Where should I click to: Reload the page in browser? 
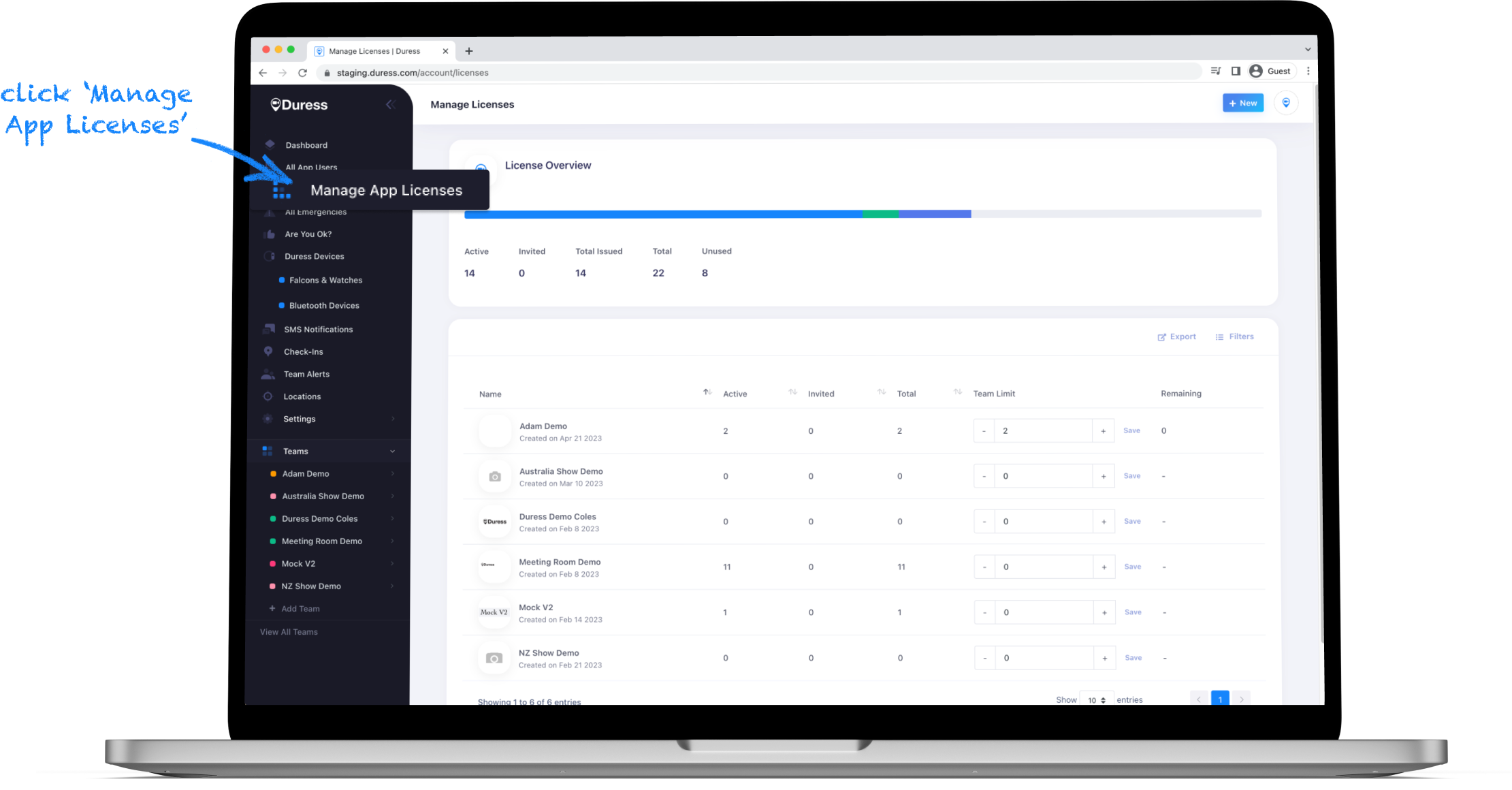[x=302, y=72]
